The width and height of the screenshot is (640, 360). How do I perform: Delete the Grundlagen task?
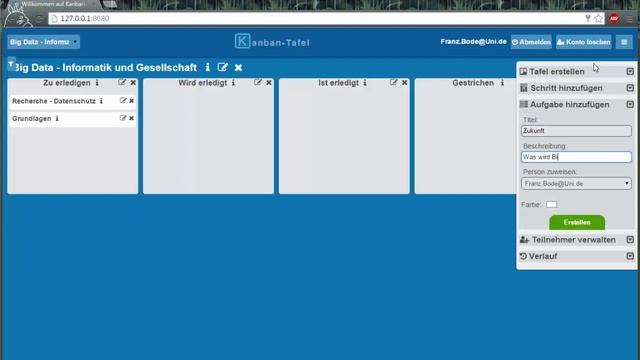[131, 118]
